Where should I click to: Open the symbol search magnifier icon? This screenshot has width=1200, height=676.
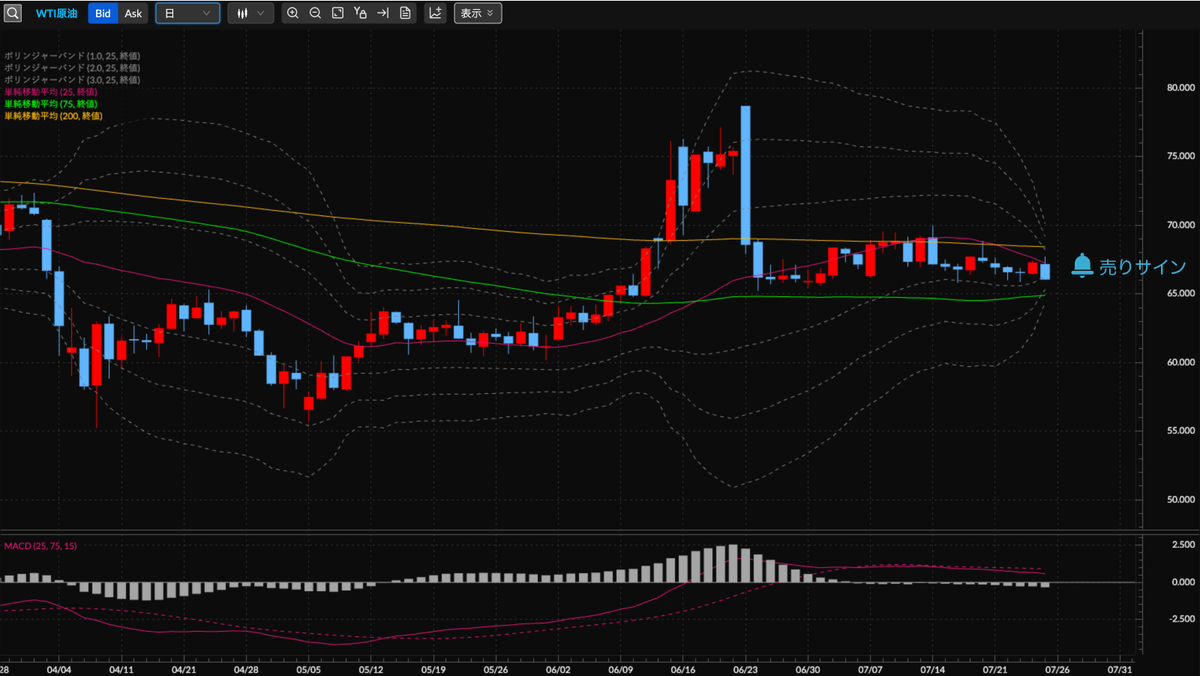(x=12, y=13)
